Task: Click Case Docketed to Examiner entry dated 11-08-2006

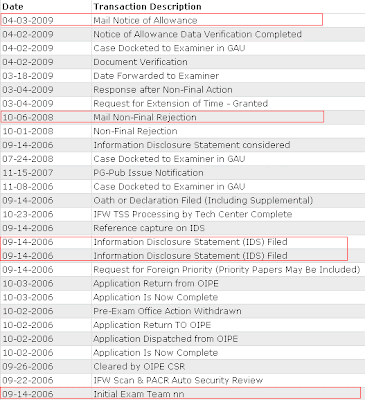Action: click(169, 187)
